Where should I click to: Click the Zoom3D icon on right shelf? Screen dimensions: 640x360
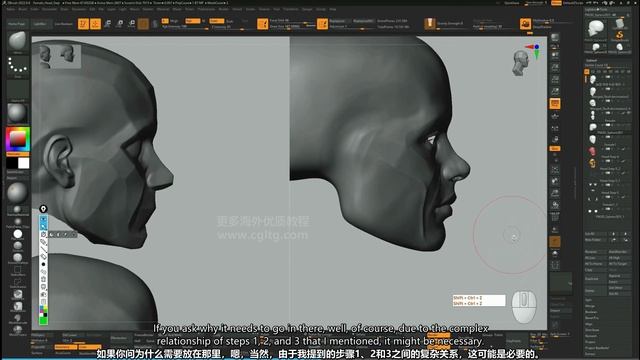(x=555, y=193)
